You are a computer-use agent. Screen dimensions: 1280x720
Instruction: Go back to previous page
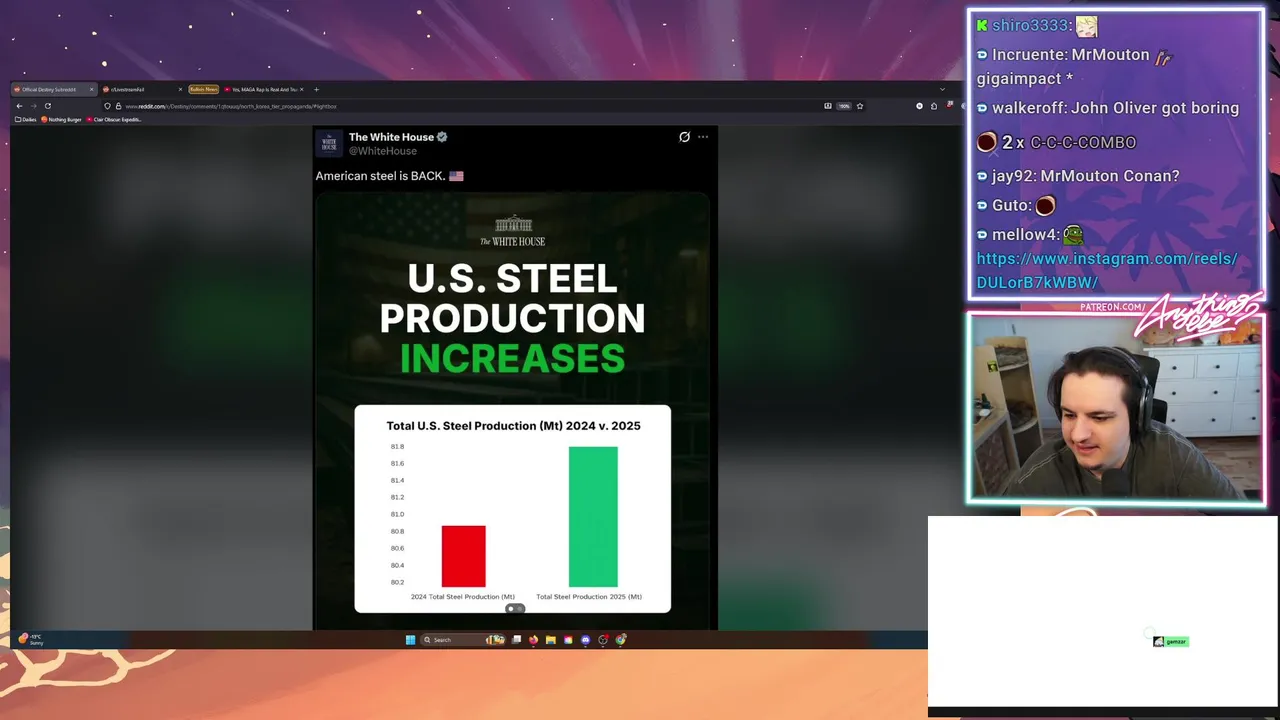click(x=19, y=106)
